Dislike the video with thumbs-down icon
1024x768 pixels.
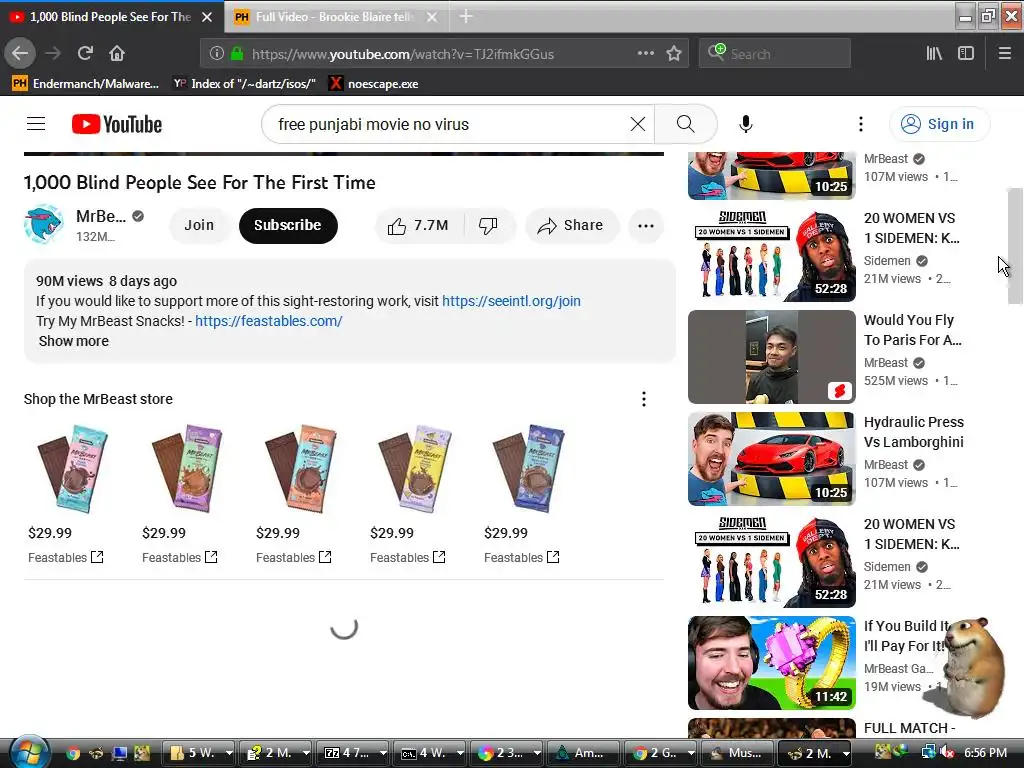(488, 225)
